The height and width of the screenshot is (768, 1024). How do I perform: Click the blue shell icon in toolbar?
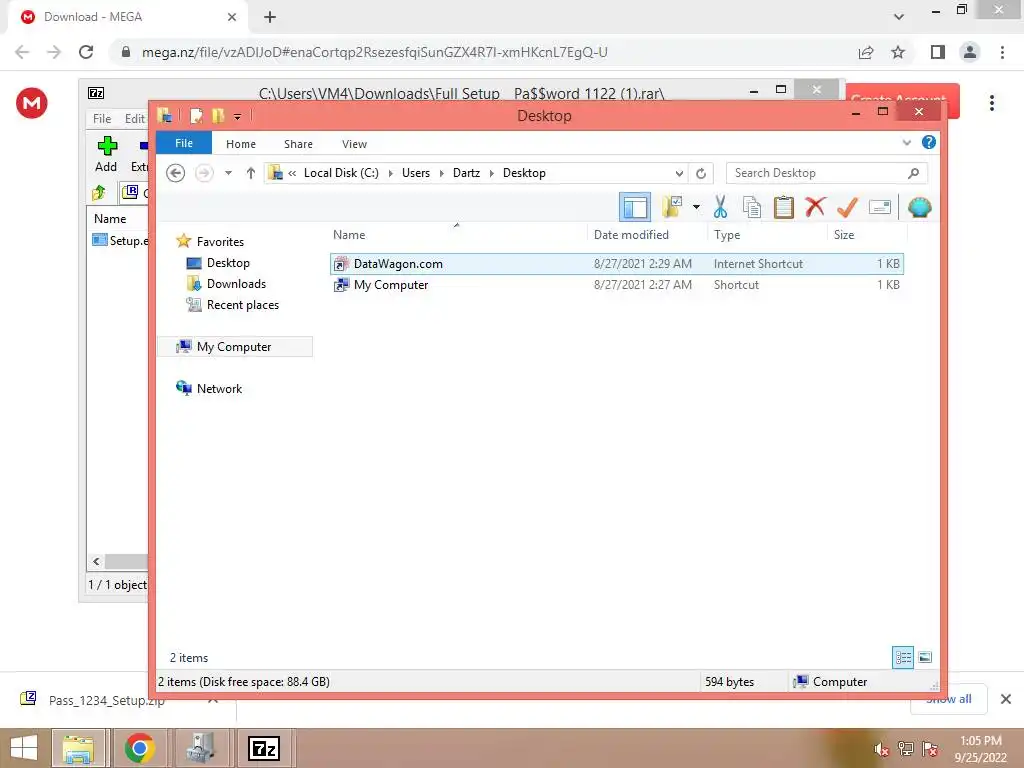click(x=919, y=207)
